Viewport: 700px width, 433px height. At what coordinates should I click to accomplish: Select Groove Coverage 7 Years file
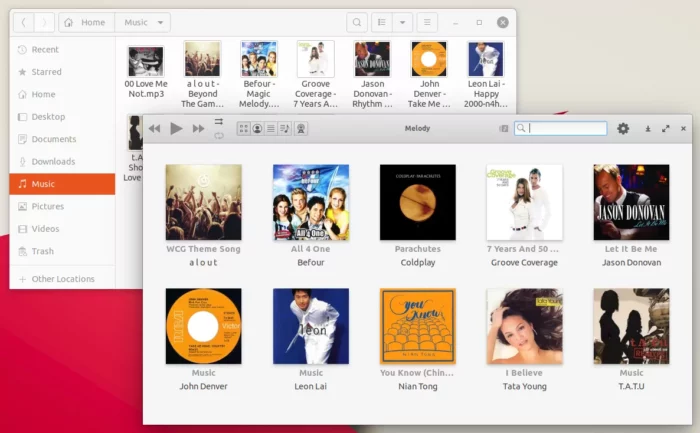(316, 75)
